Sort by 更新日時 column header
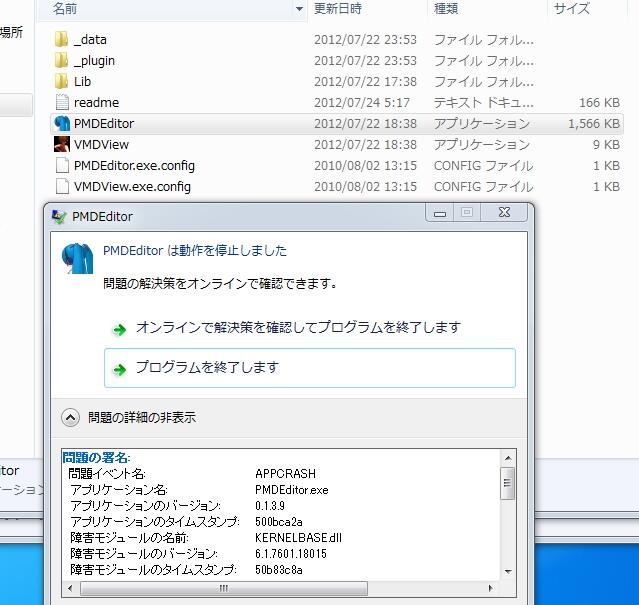This screenshot has width=639, height=605. tap(338, 9)
